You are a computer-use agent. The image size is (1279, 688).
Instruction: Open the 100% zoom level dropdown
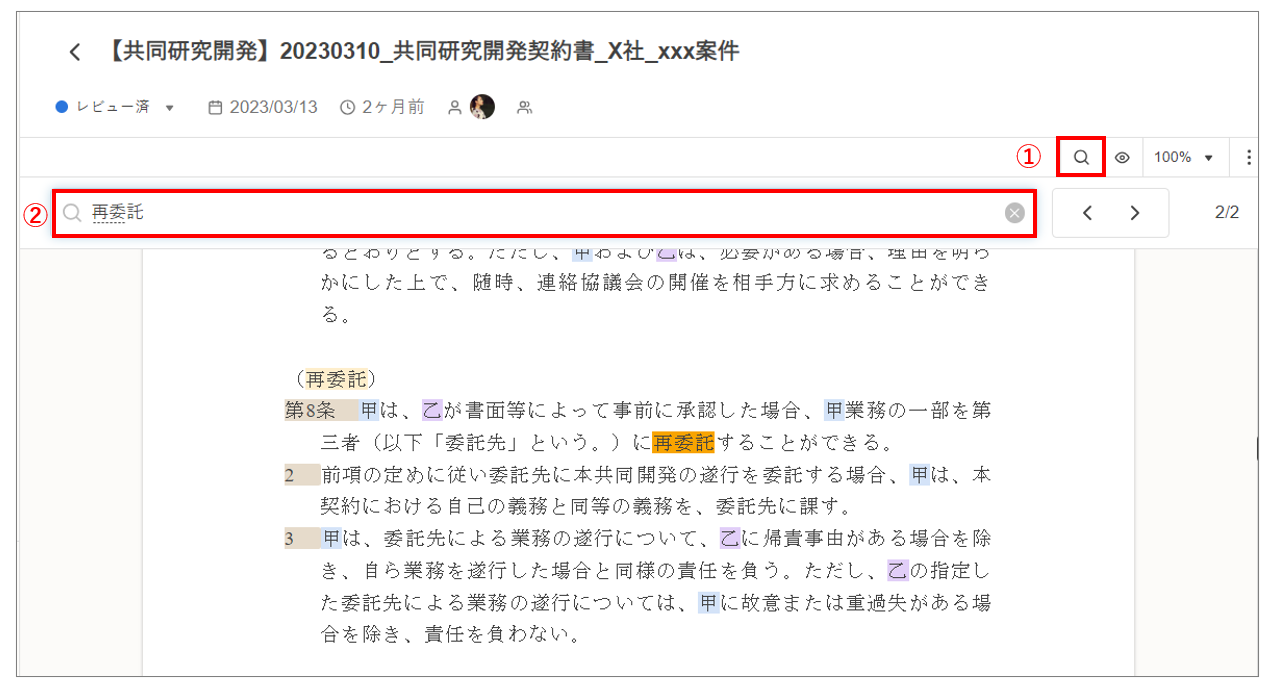(1183, 157)
